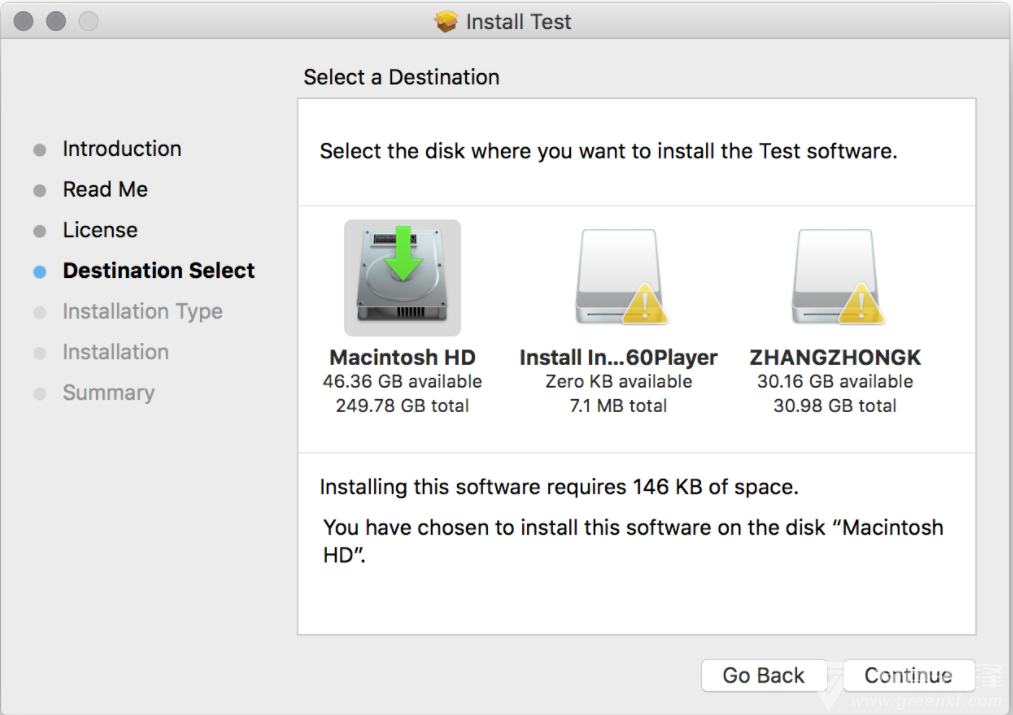Click the ZHANGZHONGK disk name label
Image resolution: width=1013 pixels, height=715 pixels.
(x=835, y=357)
